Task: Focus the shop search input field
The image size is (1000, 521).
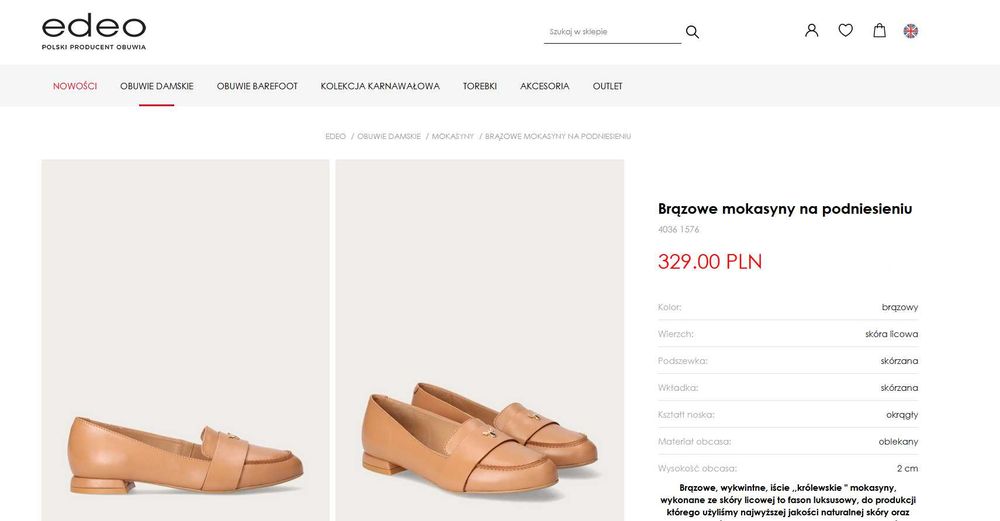Action: tap(612, 32)
